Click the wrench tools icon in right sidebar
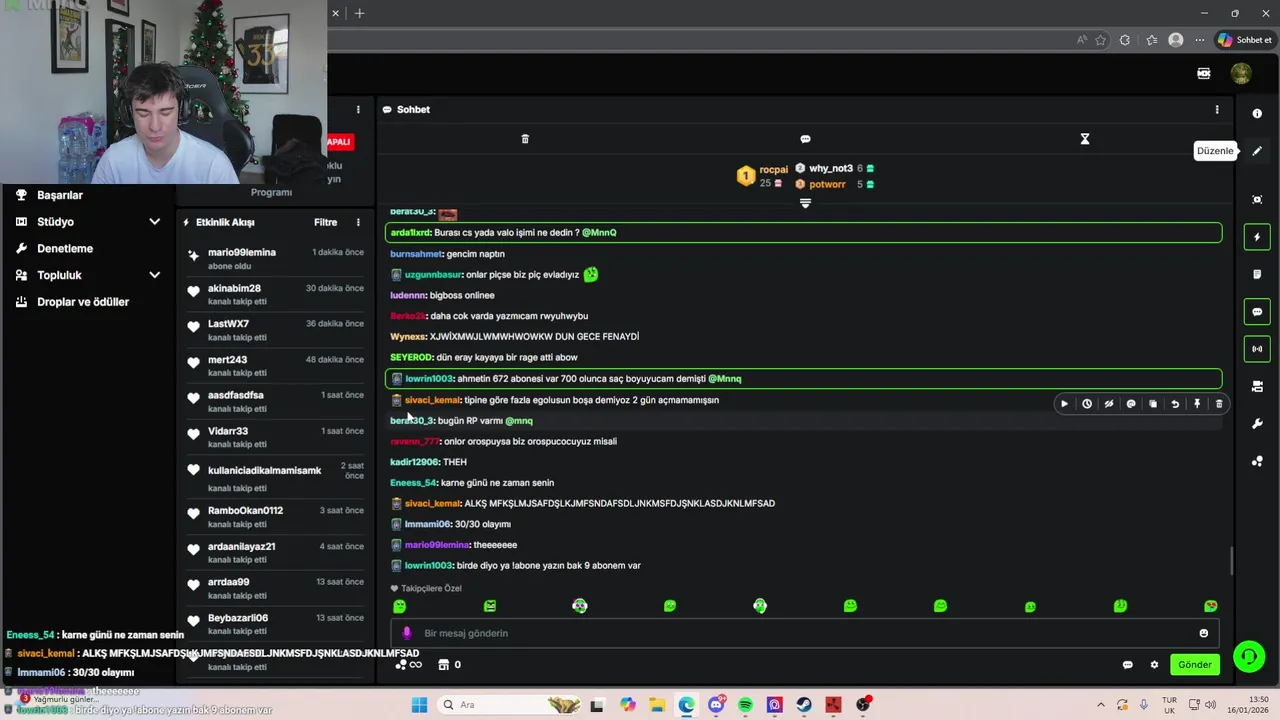1280x720 pixels. [x=1257, y=424]
